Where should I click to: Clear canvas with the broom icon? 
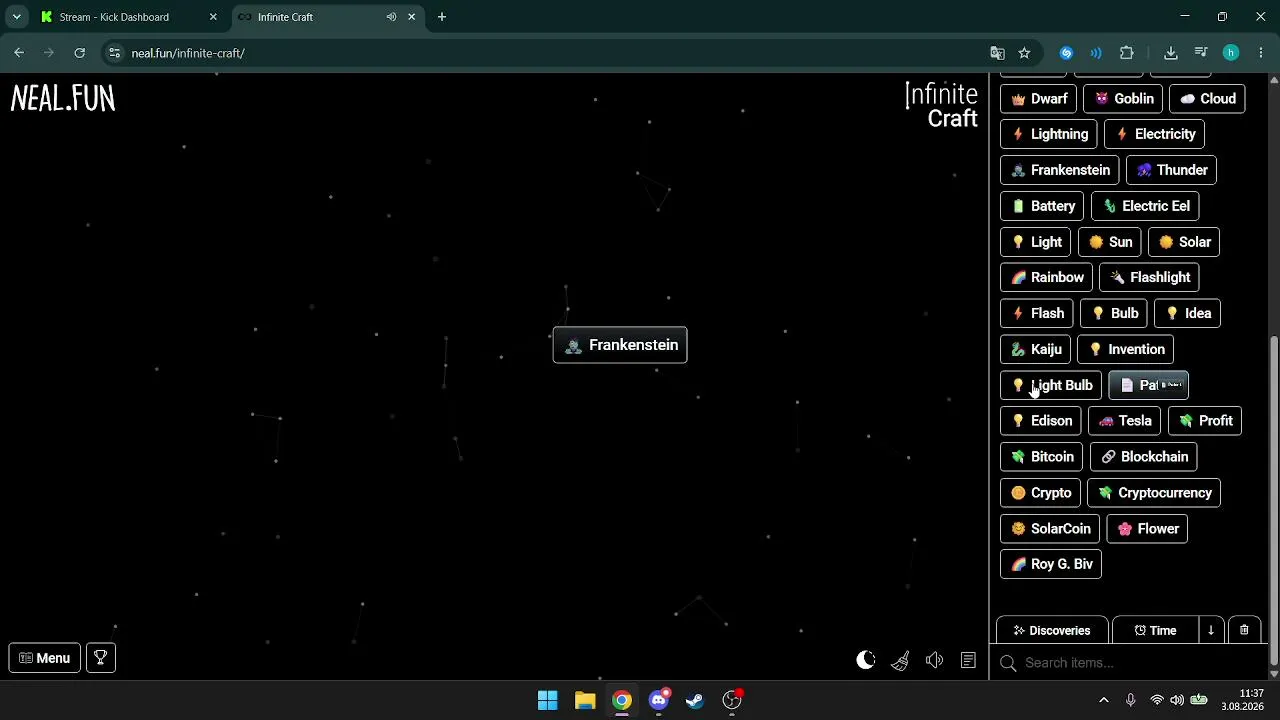coord(900,660)
